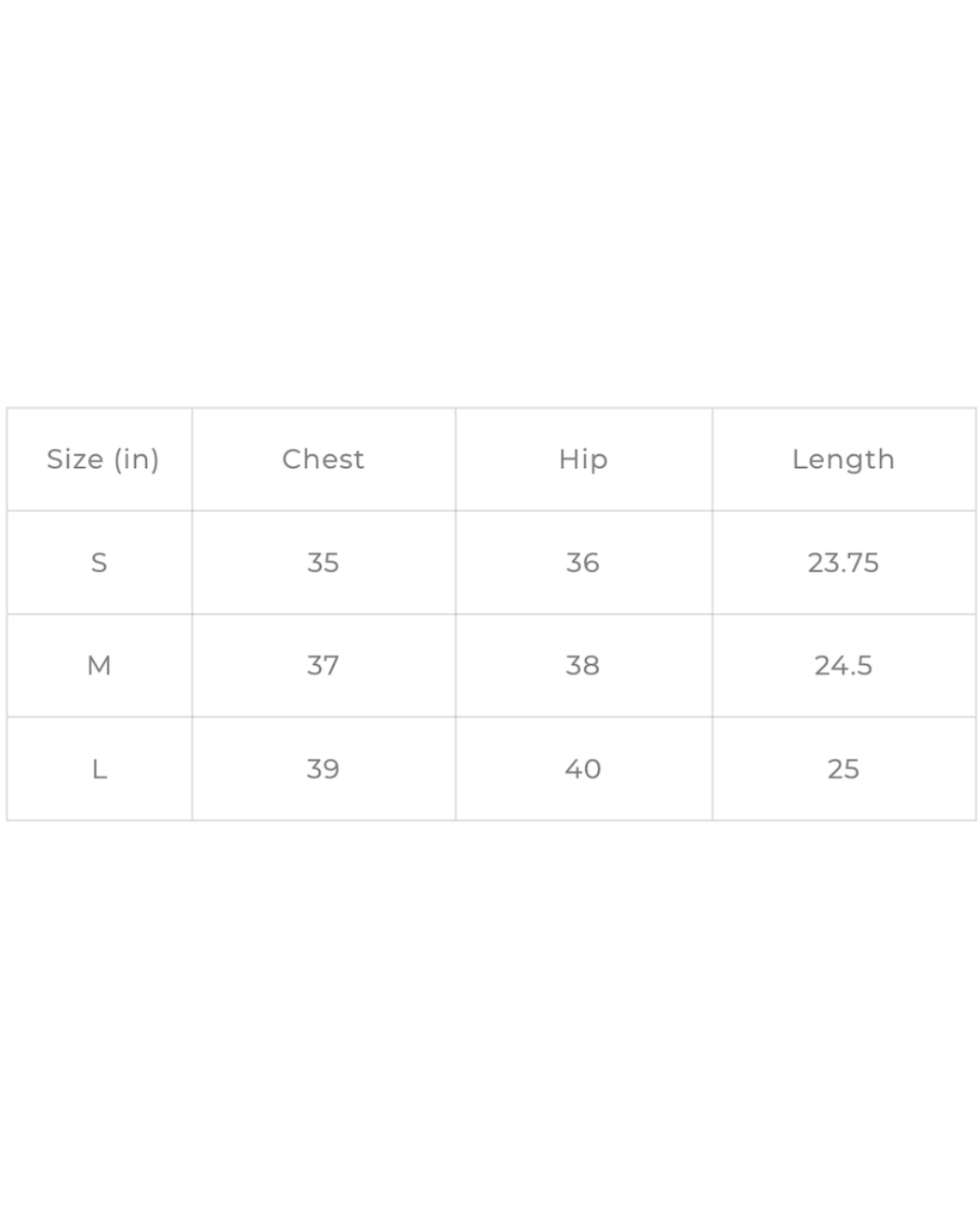Select the Length column header
Image resolution: width=980 pixels, height=1225 pixels.
click(x=843, y=459)
